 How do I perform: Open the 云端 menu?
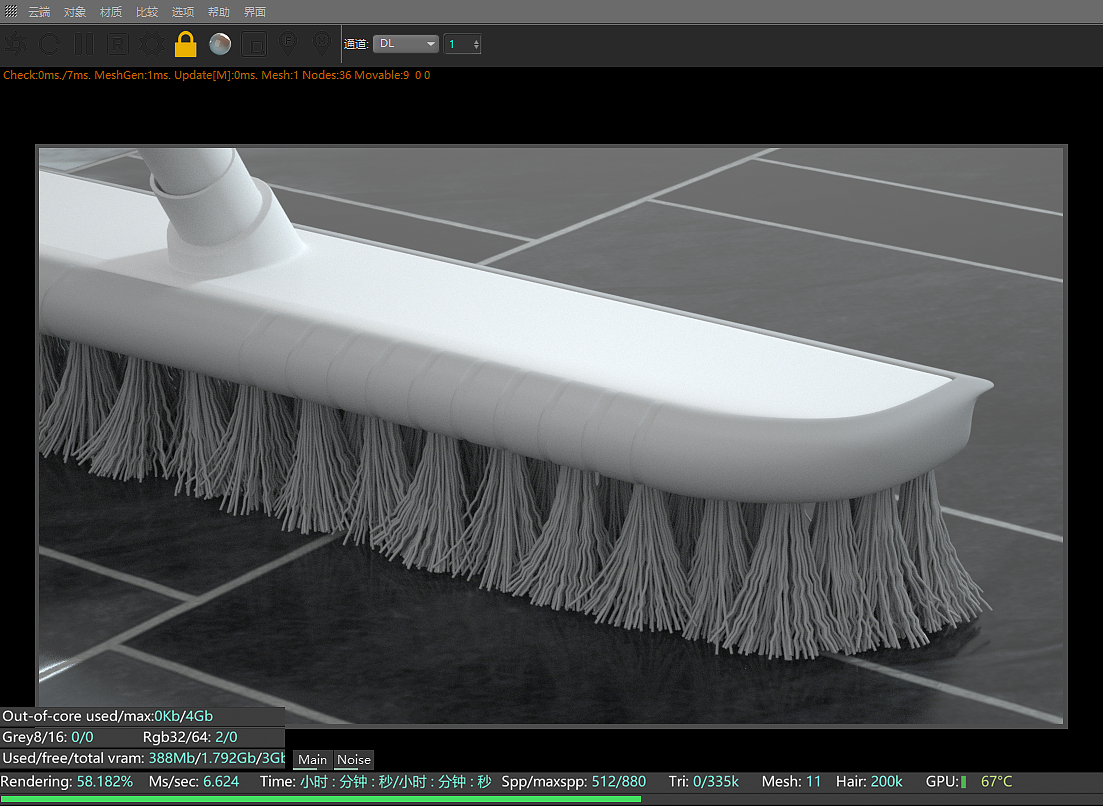point(39,12)
